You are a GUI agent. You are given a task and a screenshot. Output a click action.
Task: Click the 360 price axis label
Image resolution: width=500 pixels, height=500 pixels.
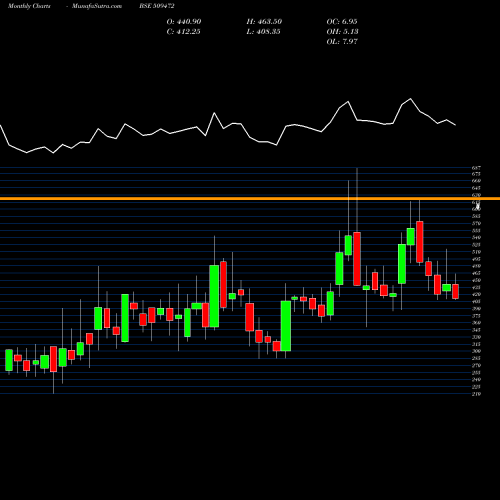pyautogui.click(x=476, y=323)
